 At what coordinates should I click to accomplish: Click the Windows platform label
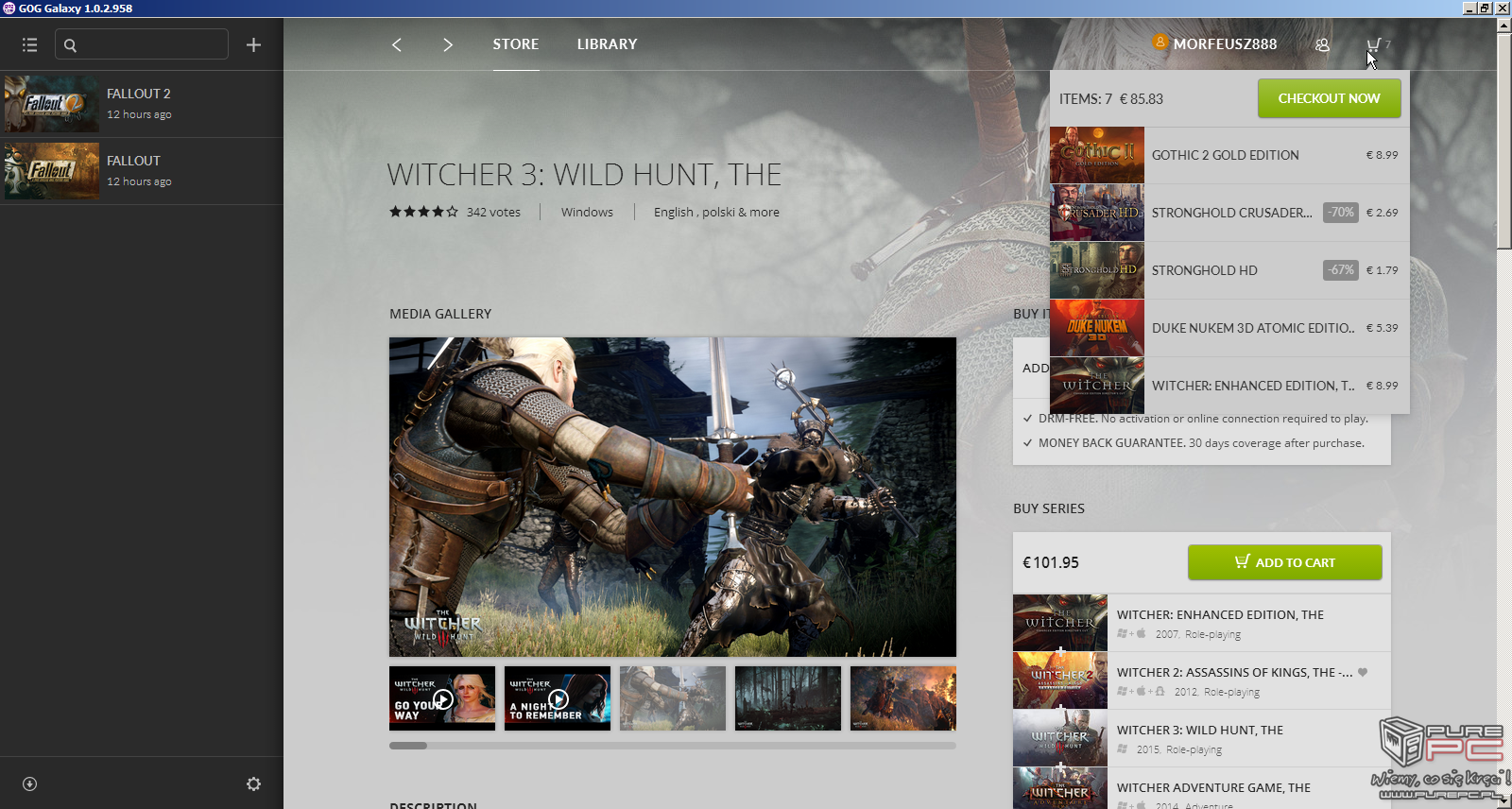587,212
